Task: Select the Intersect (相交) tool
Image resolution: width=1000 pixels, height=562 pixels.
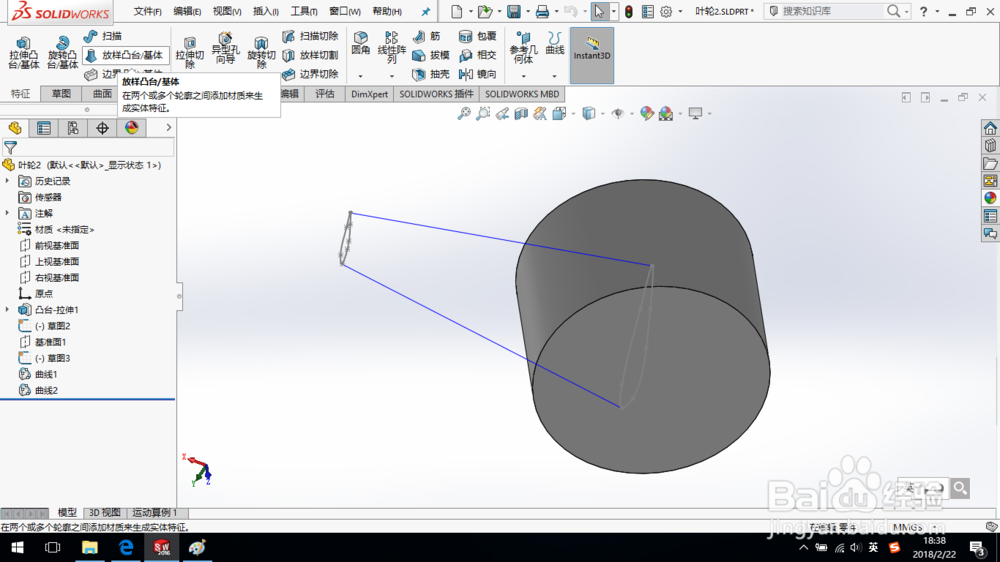Action: click(478, 55)
